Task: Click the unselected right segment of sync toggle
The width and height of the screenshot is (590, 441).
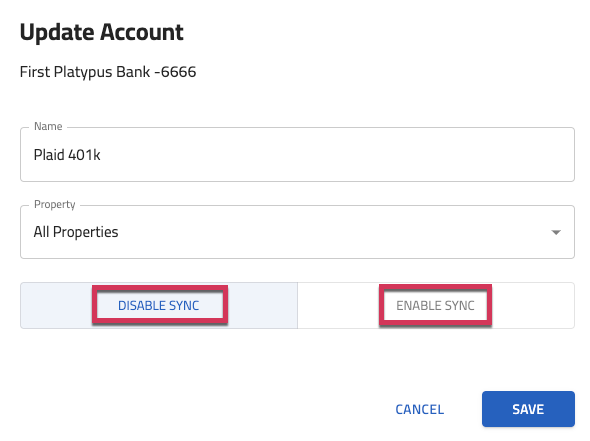Action: point(435,306)
